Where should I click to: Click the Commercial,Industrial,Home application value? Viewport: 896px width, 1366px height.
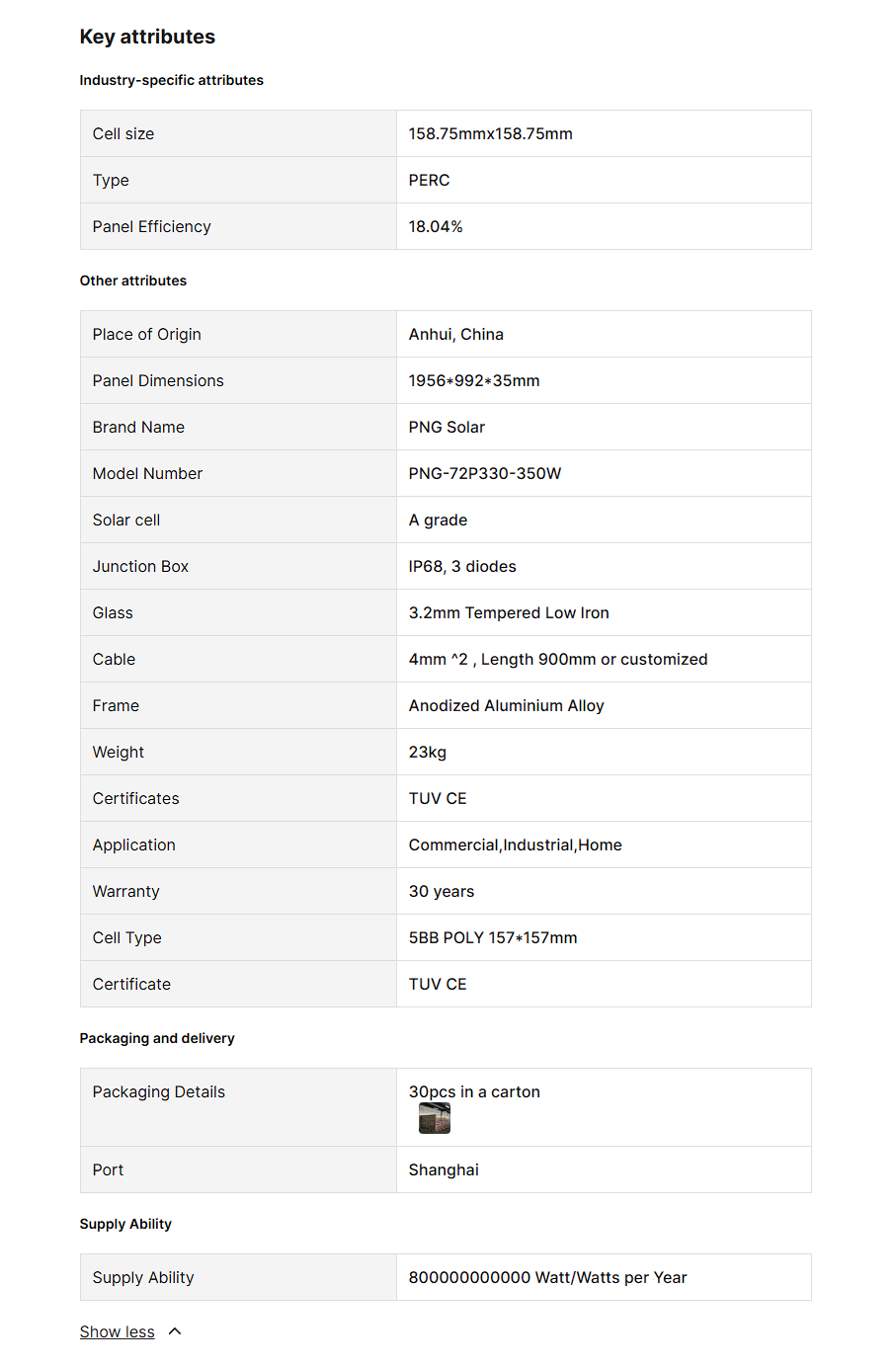point(515,844)
